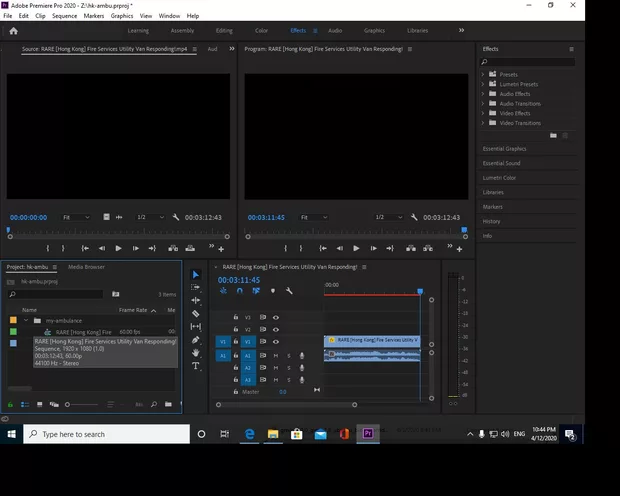This screenshot has height=496, width=620.
Task: Select the Hand tool
Action: [x=196, y=353]
